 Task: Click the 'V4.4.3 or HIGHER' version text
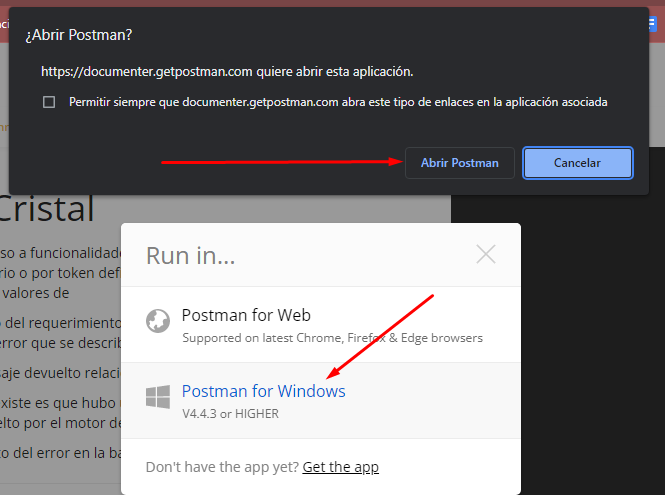[x=230, y=414]
